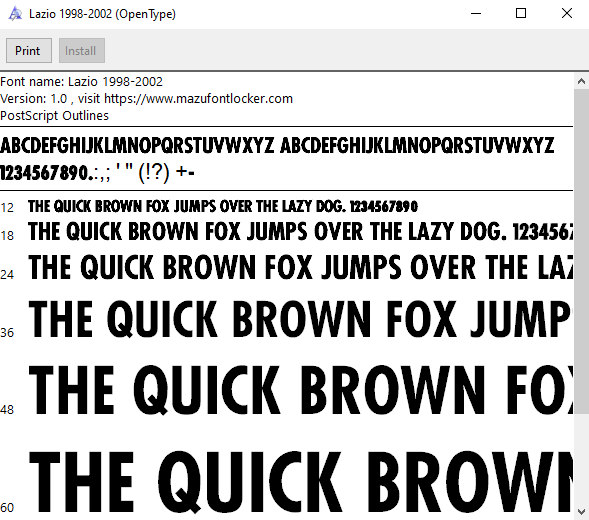Click the size 18 label
589x520 pixels.
7,236
